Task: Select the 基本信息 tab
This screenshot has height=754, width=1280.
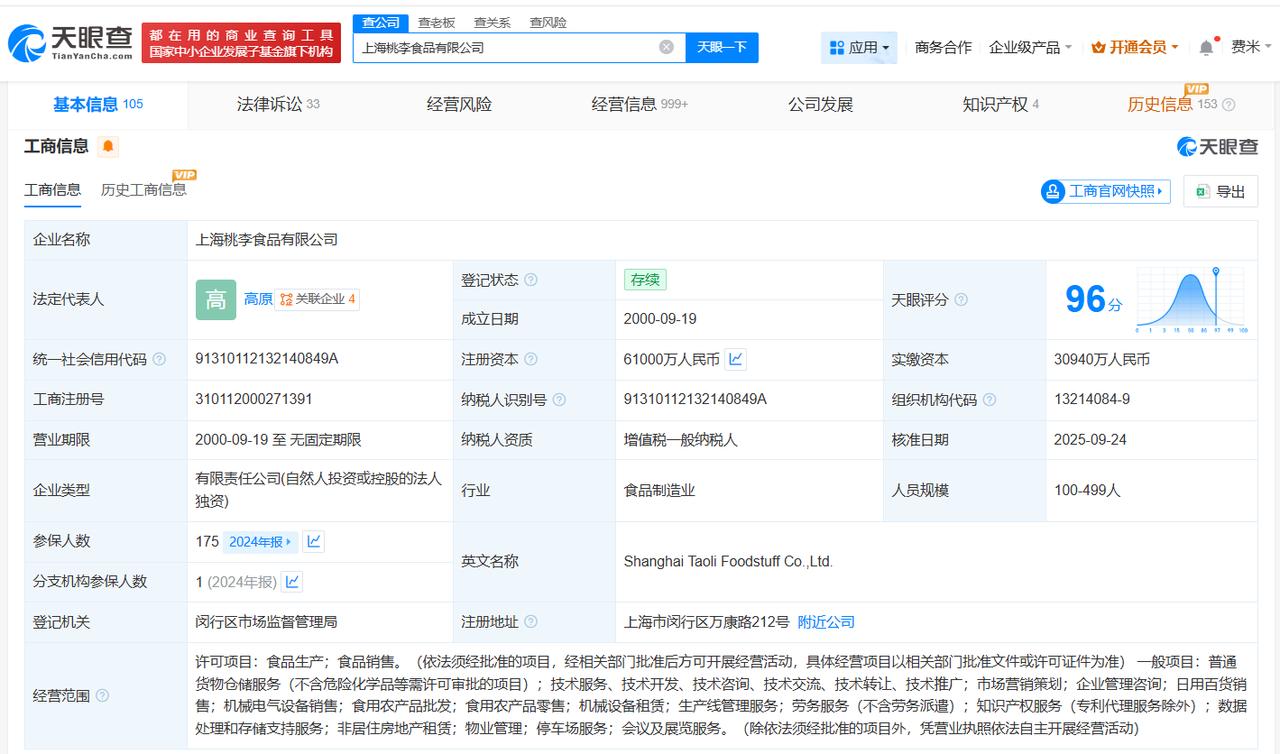Action: [x=98, y=104]
